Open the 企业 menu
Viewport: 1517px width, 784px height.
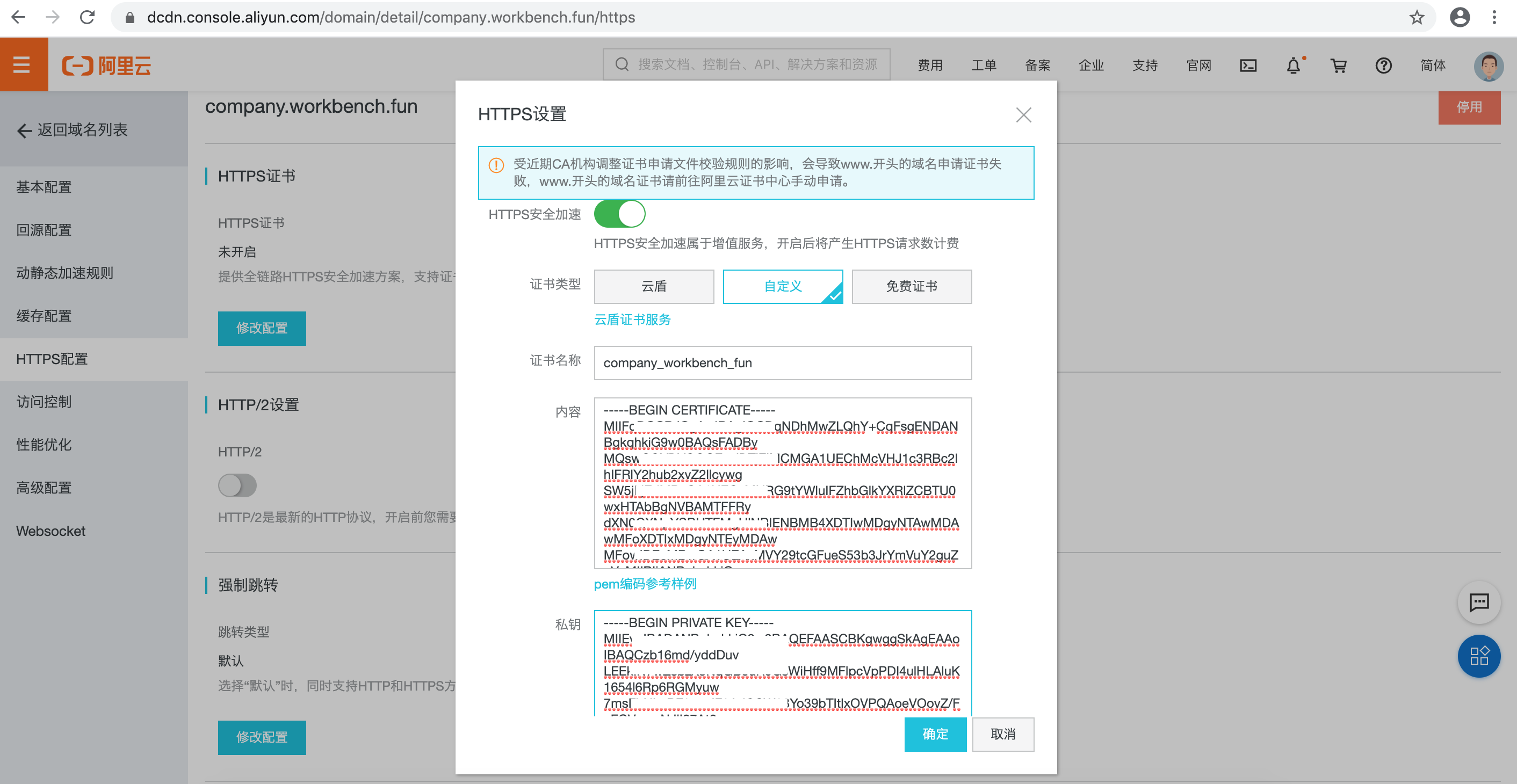[x=1090, y=66]
